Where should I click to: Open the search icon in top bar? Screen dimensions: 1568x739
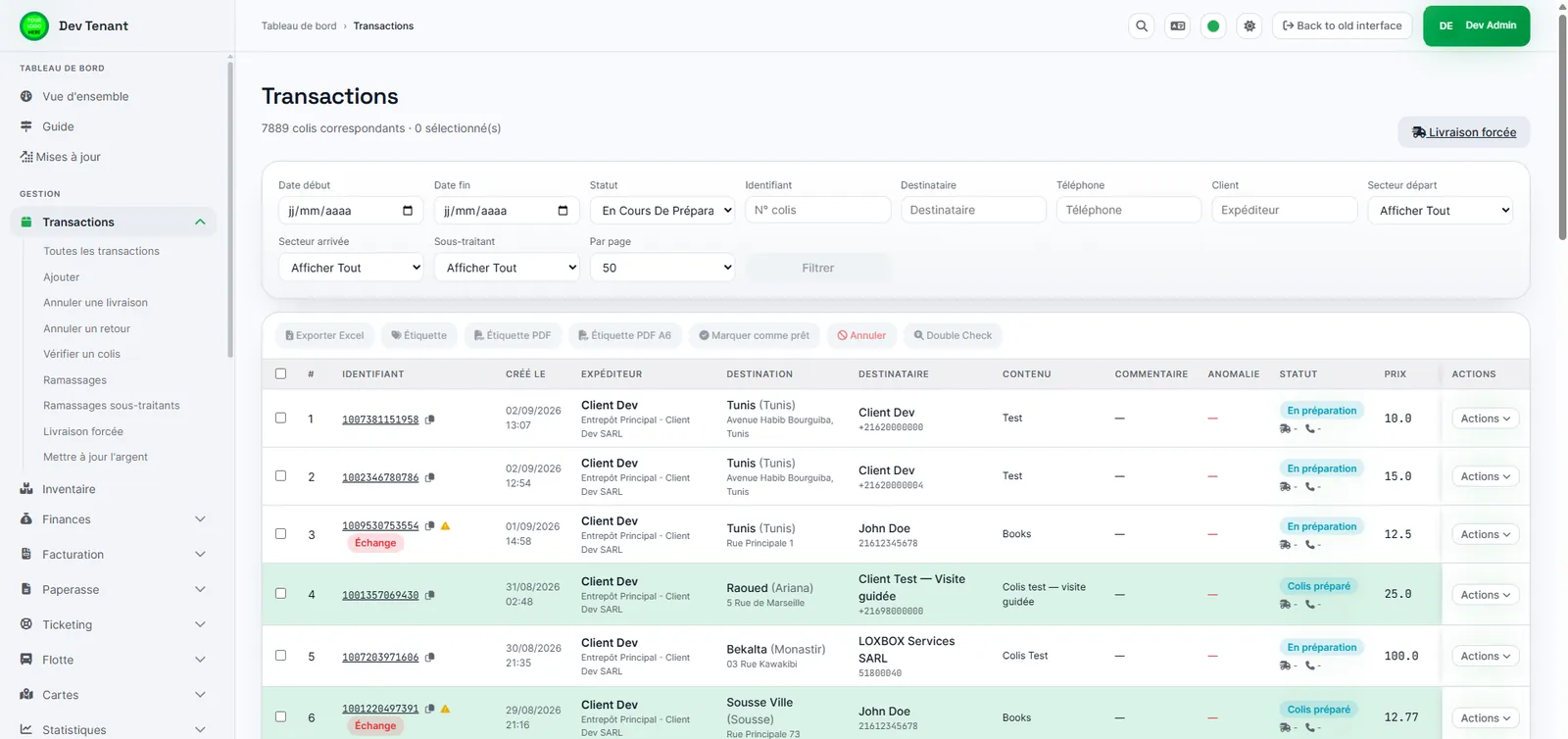(x=1142, y=26)
